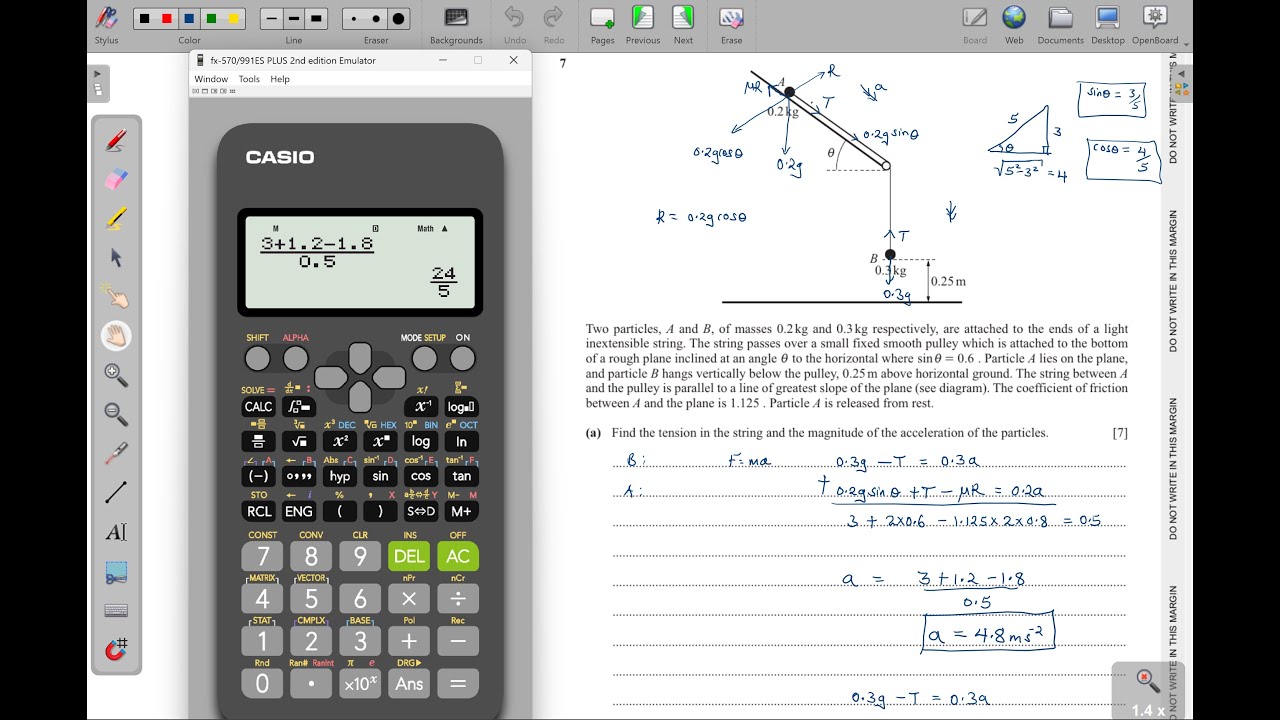Open the emulator Window menu
The width and height of the screenshot is (1280, 720).
point(211,79)
